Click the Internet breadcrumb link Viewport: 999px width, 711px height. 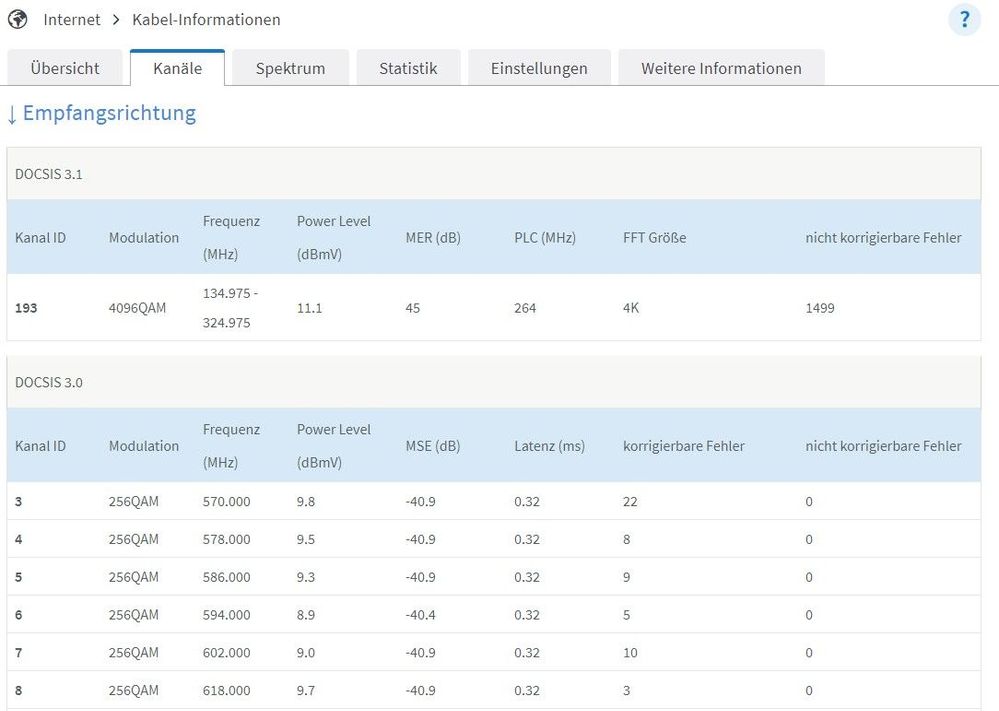coord(72,20)
